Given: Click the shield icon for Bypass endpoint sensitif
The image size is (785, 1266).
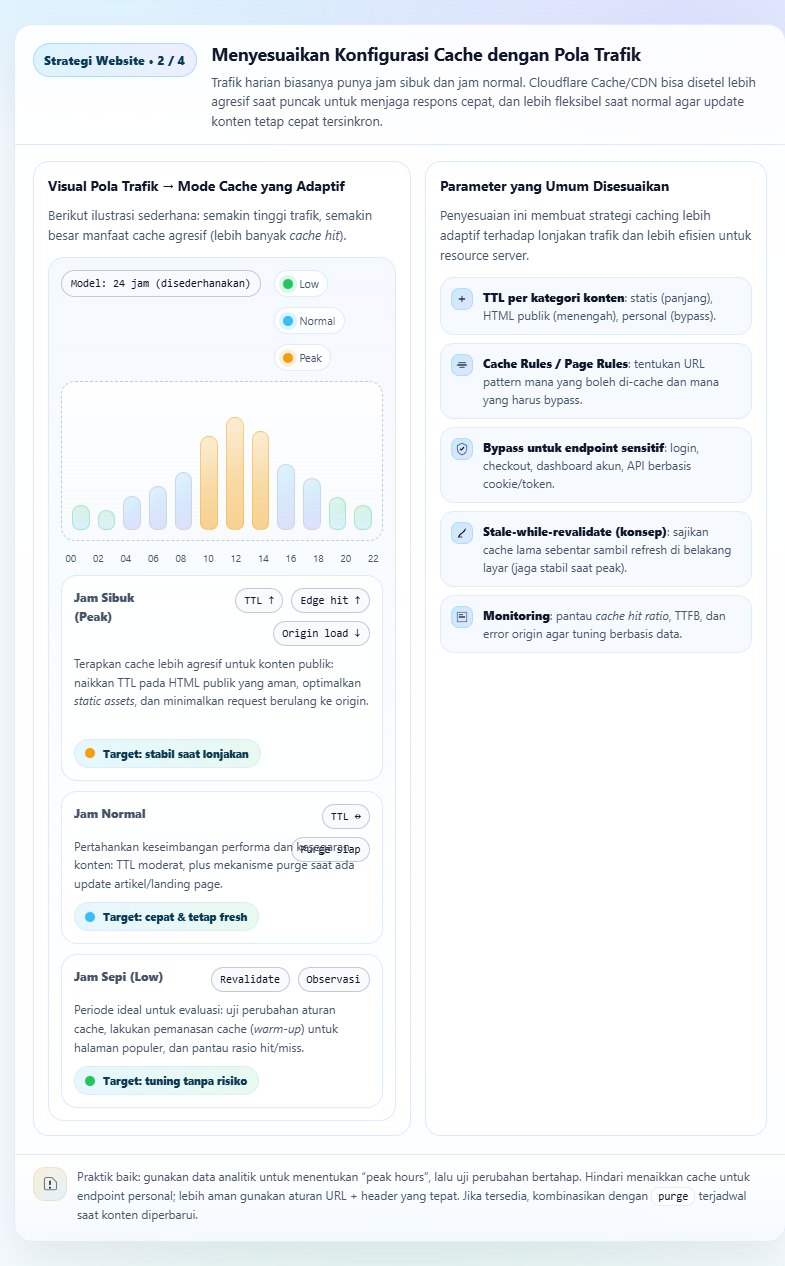Looking at the screenshot, I should (x=461, y=449).
